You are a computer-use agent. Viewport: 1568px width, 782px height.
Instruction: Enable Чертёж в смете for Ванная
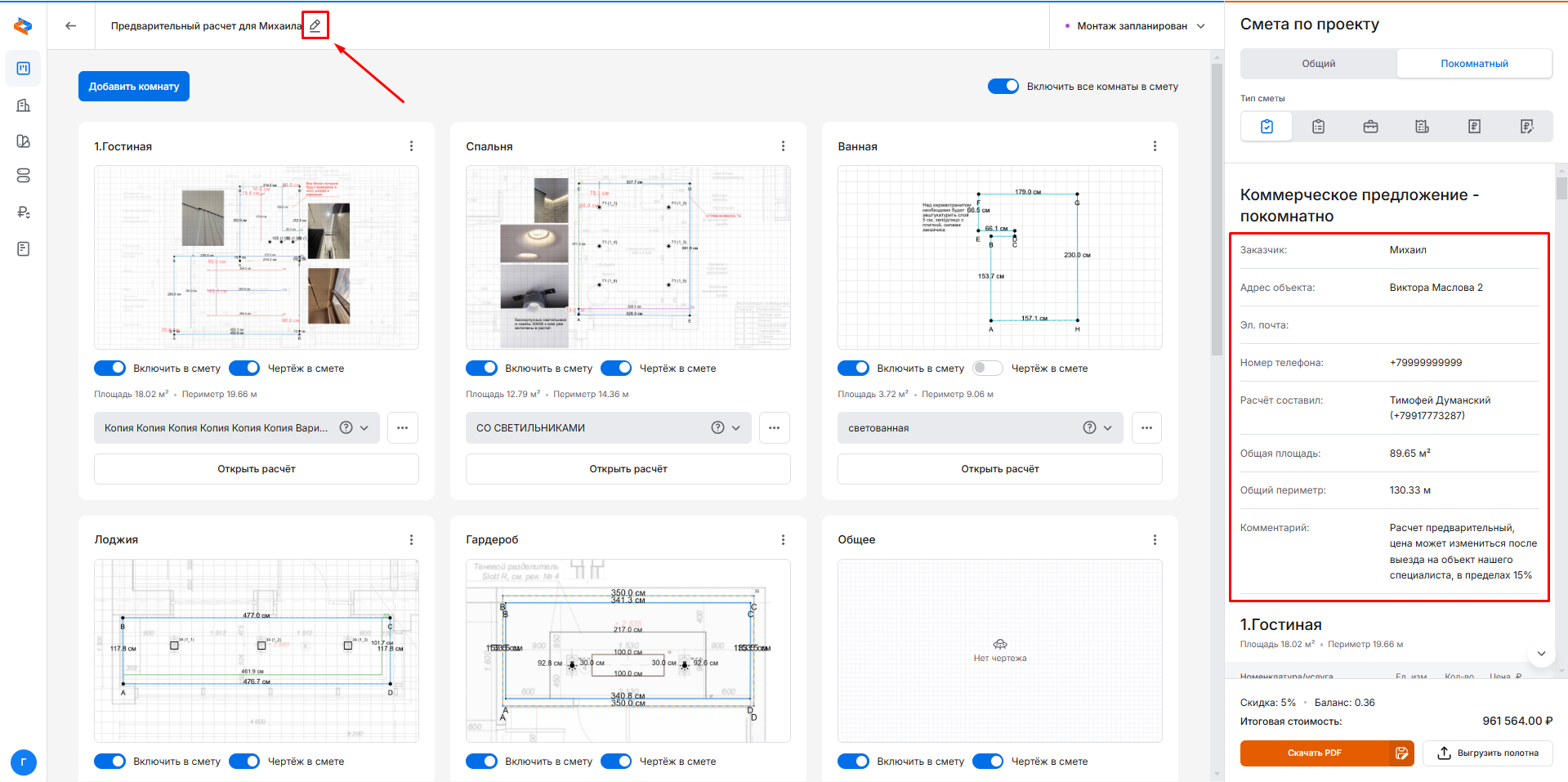[987, 369]
